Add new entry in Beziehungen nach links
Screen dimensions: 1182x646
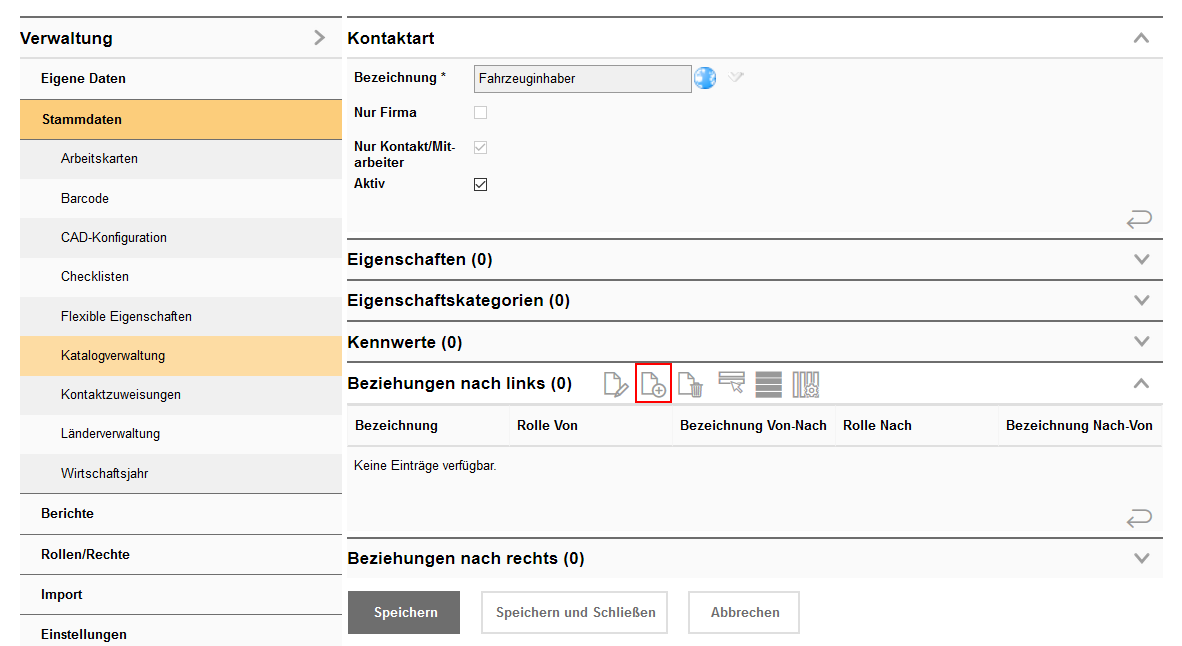[x=653, y=384]
